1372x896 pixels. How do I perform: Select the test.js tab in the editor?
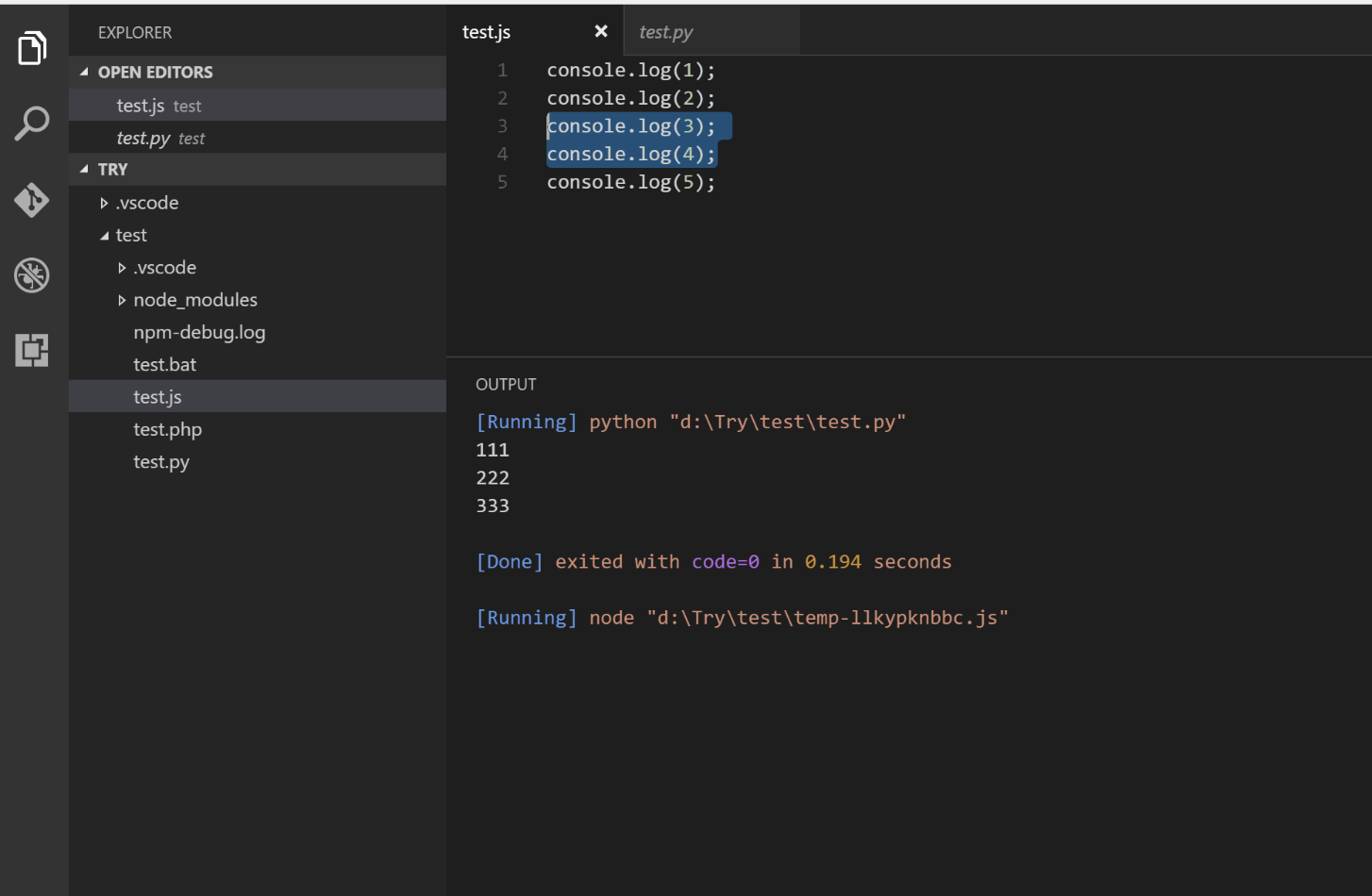tap(485, 31)
